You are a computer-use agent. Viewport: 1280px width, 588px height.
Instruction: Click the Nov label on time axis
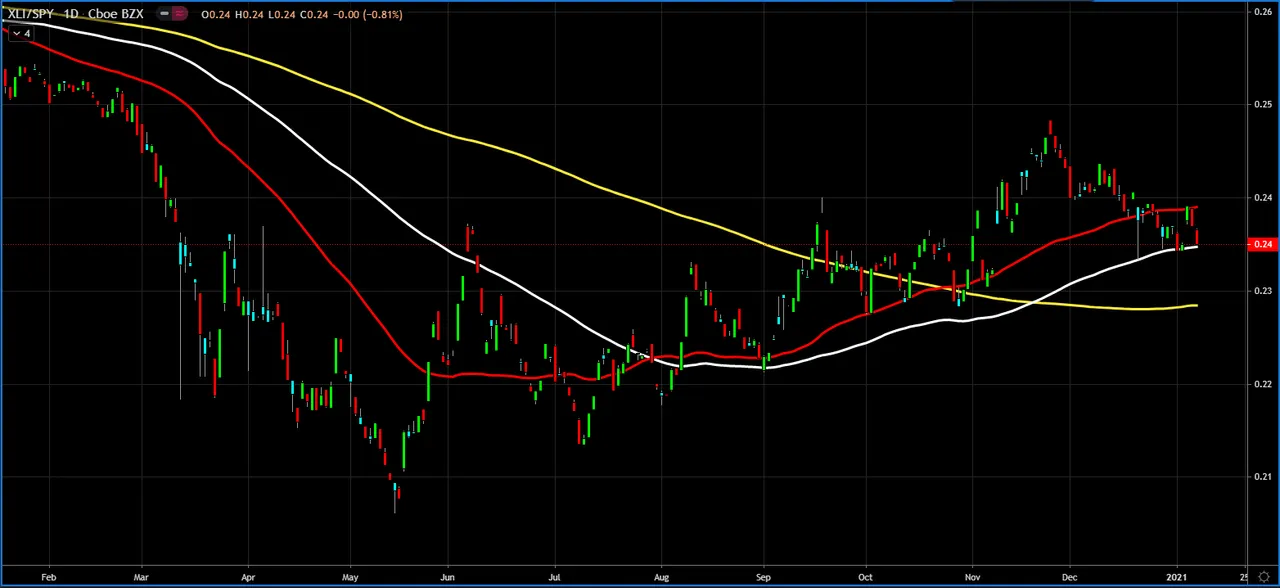[973, 577]
